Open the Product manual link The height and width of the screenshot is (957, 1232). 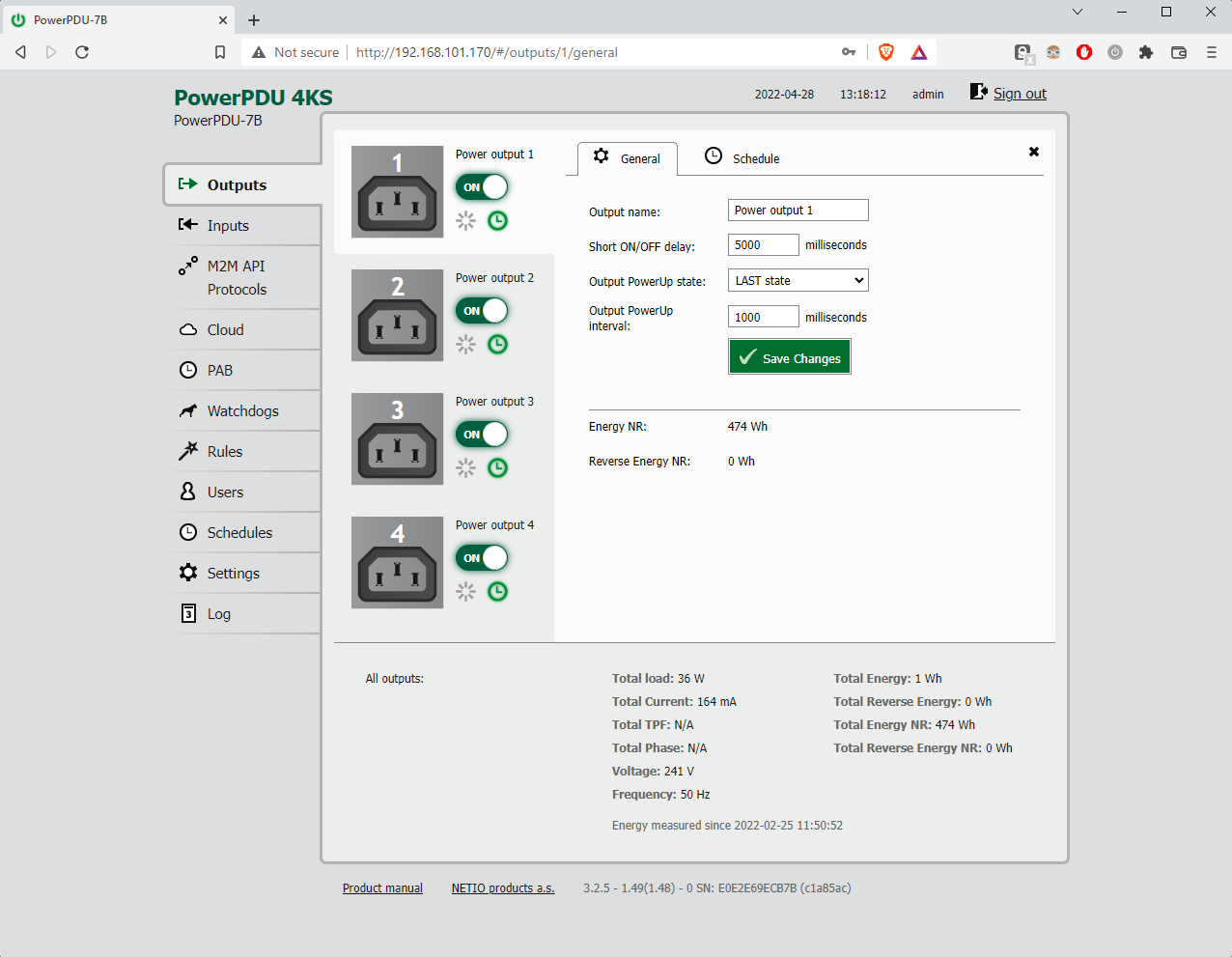coord(382,888)
